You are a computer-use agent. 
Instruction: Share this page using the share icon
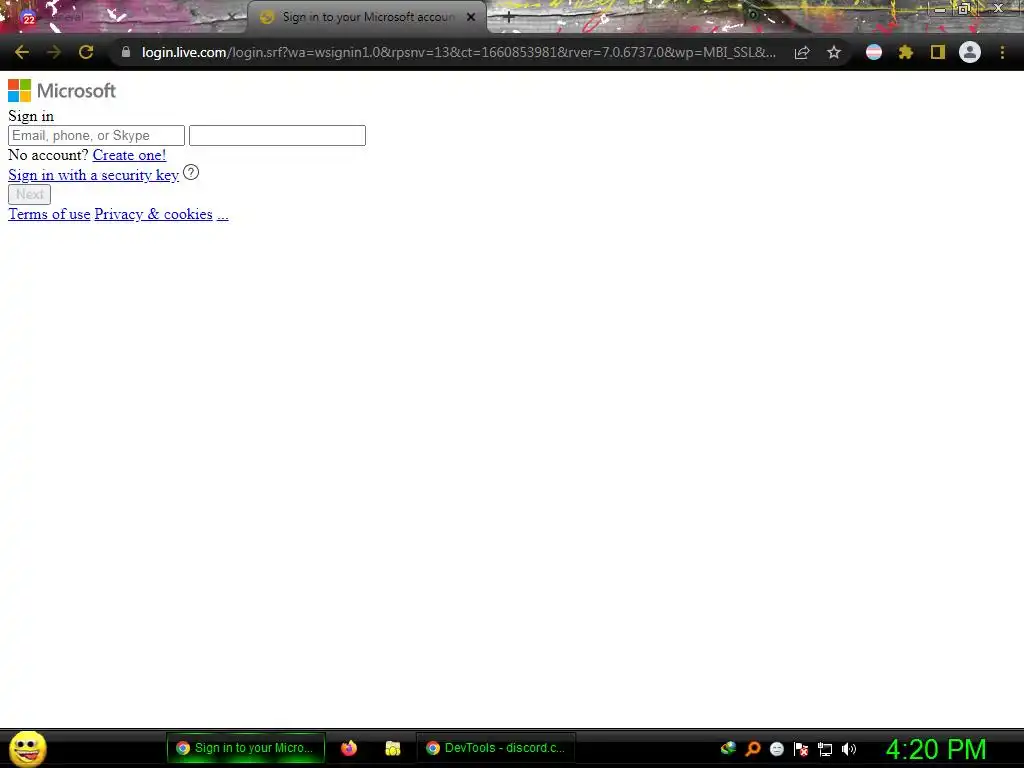802,52
